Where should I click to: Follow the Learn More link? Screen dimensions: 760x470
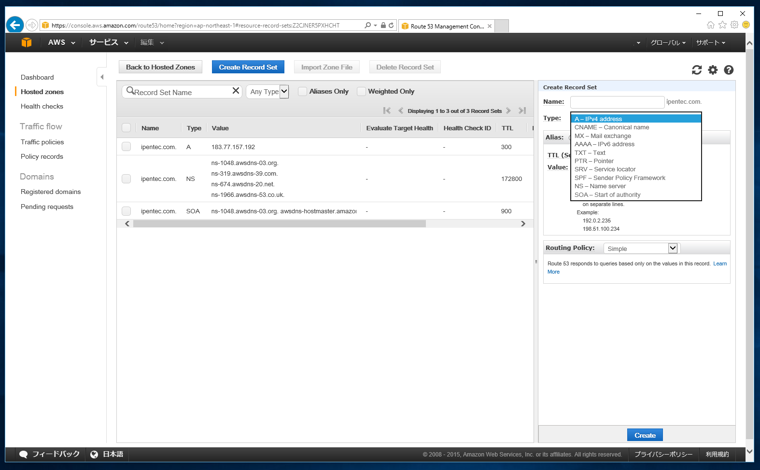[720, 264]
